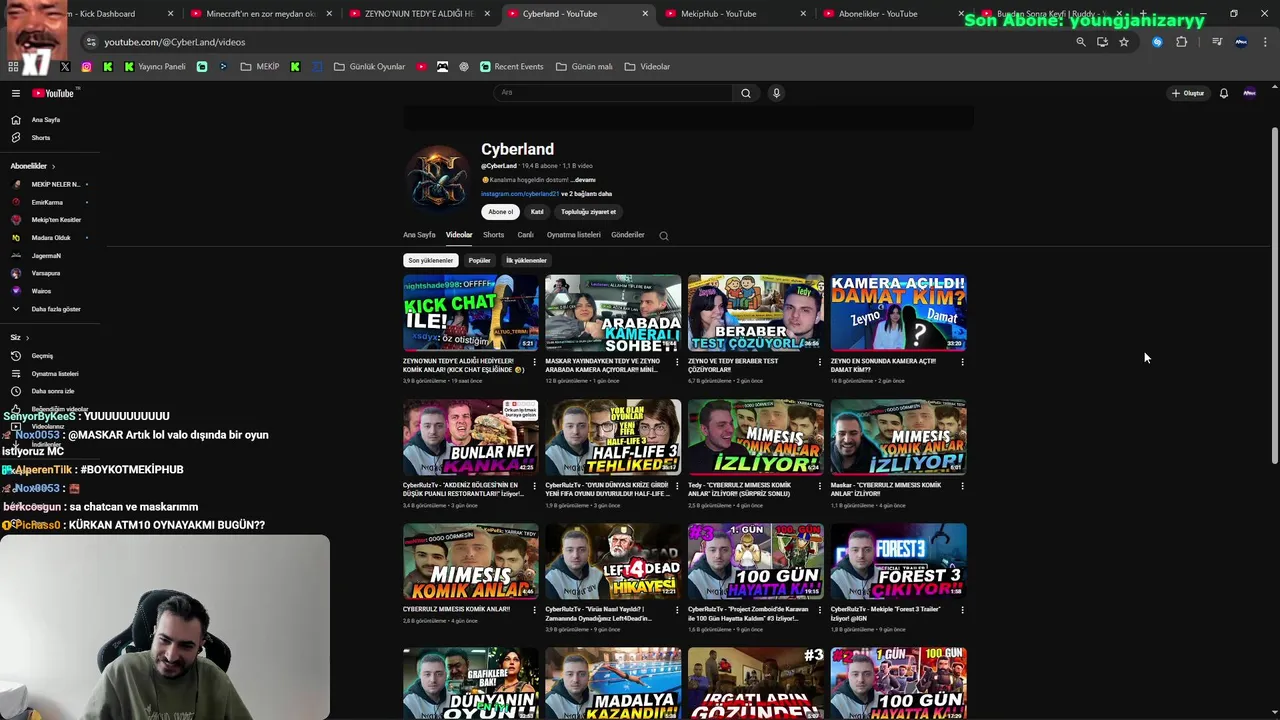
Task: Open the Shazam extension icon
Action: [1157, 42]
